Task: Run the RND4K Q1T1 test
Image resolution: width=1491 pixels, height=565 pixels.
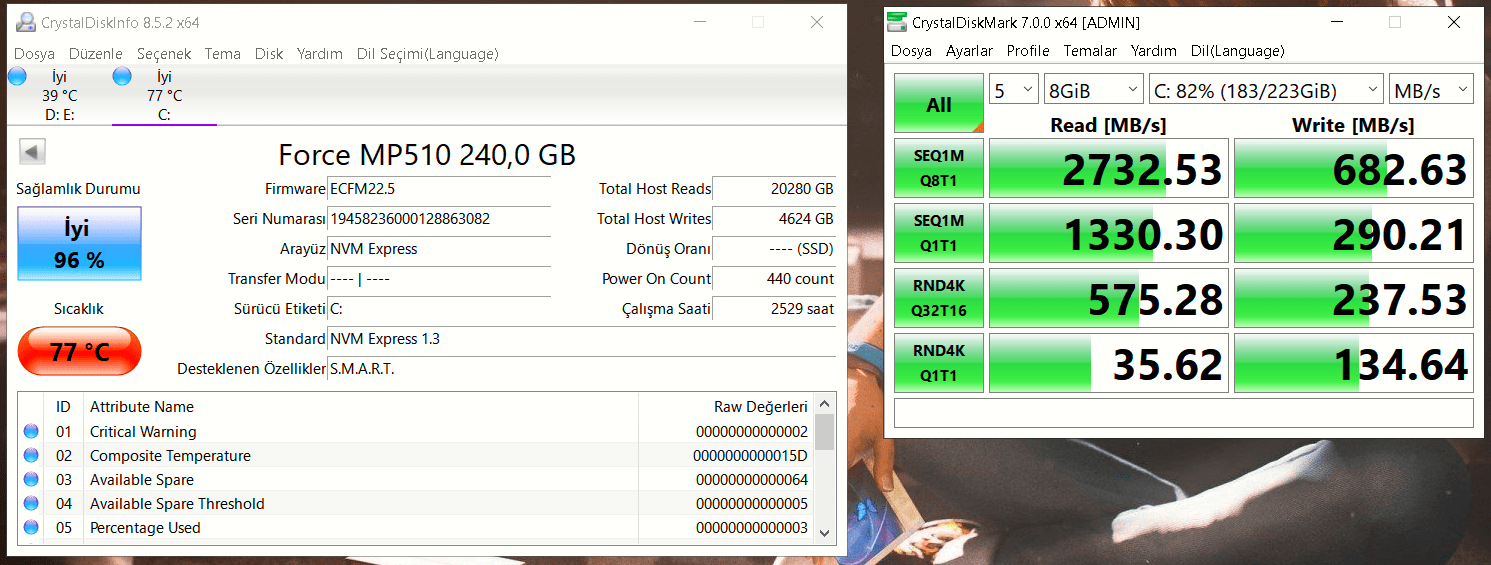Action: [939, 363]
